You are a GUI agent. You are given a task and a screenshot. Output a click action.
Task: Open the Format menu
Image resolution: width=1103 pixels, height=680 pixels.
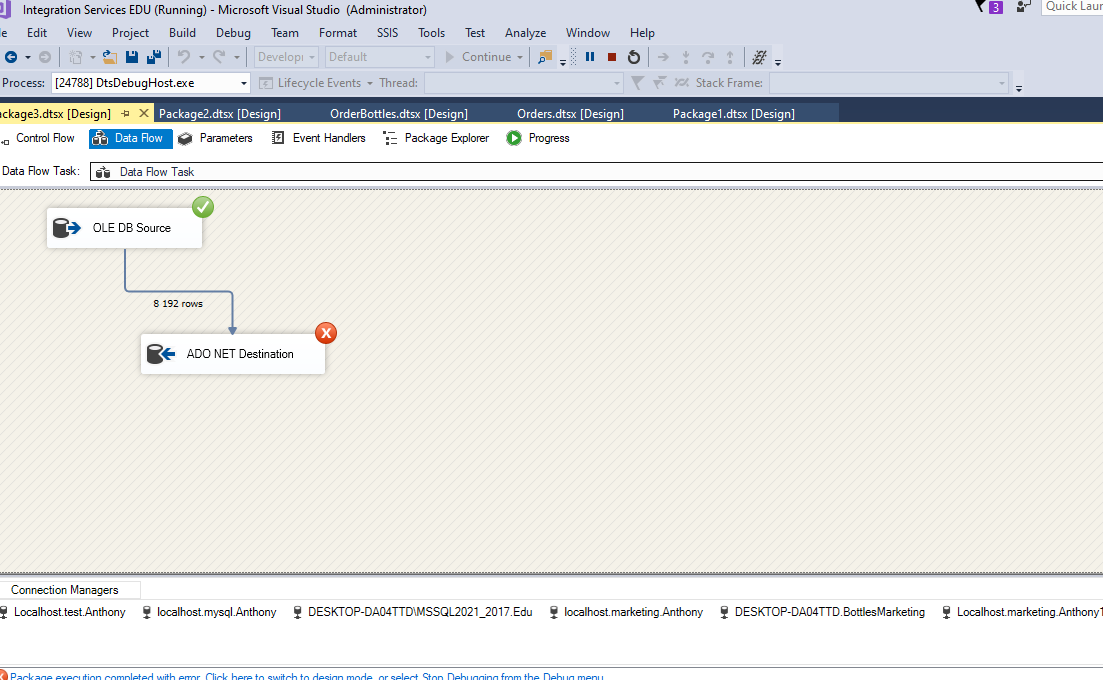pyautogui.click(x=338, y=33)
